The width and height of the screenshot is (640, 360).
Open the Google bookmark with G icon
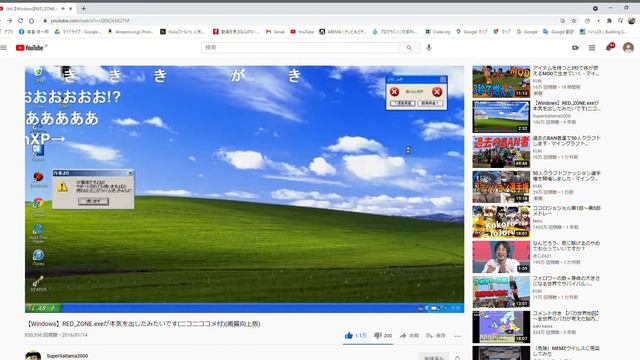coord(527,31)
